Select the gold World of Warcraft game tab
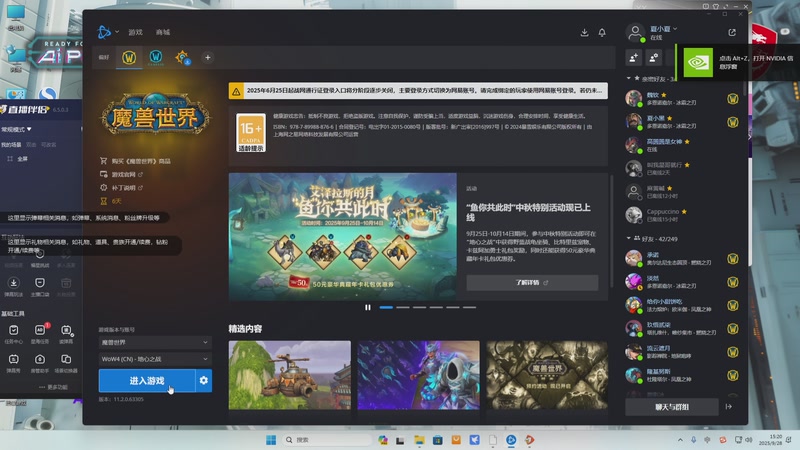Image resolution: width=800 pixels, height=450 pixels. tap(129, 58)
